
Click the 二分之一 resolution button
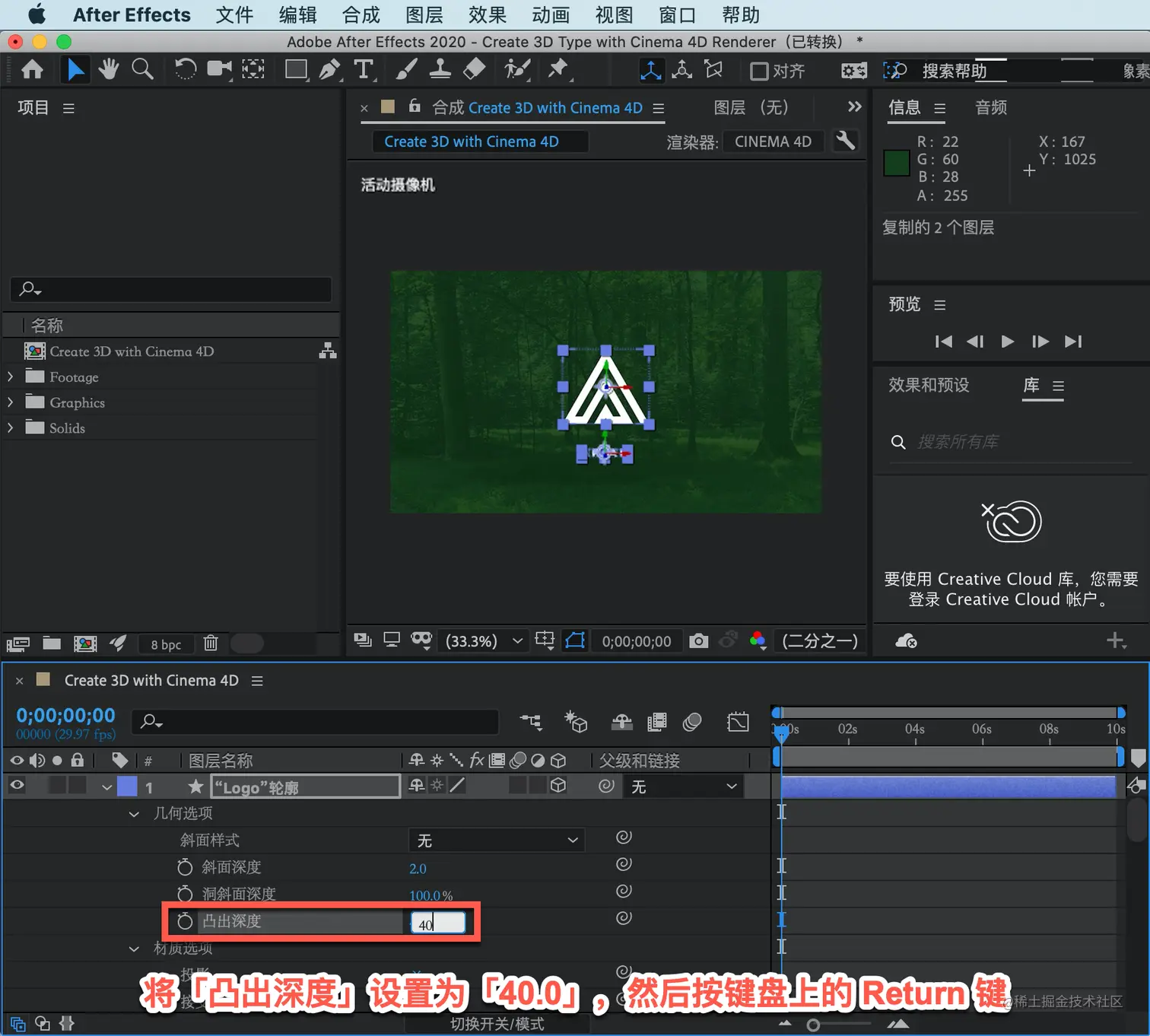click(819, 641)
